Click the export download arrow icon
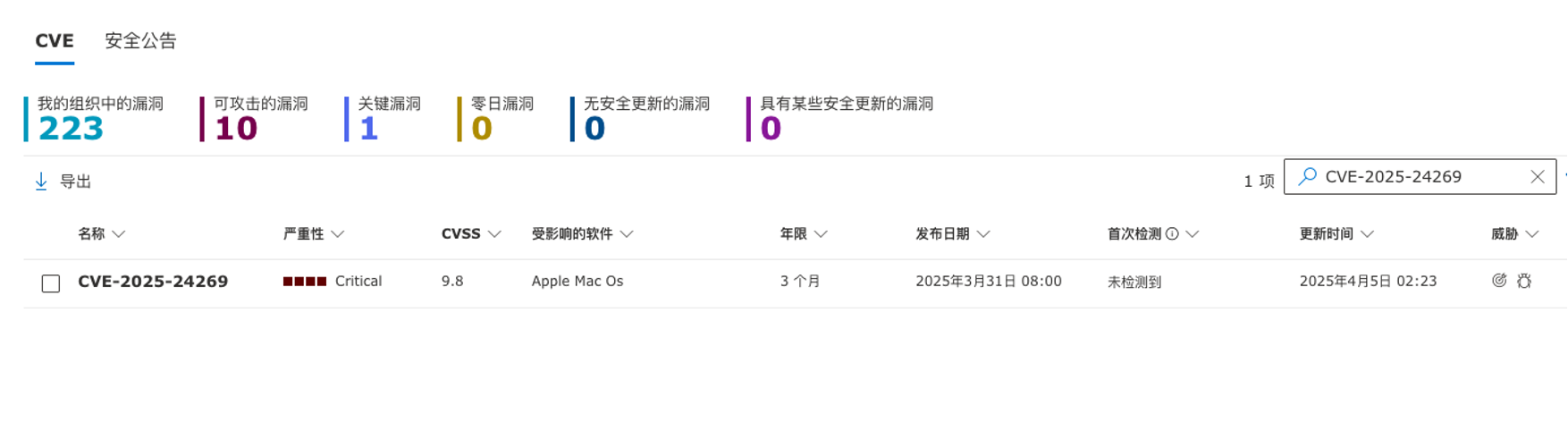Viewport: 1568px width, 431px height. (x=41, y=182)
